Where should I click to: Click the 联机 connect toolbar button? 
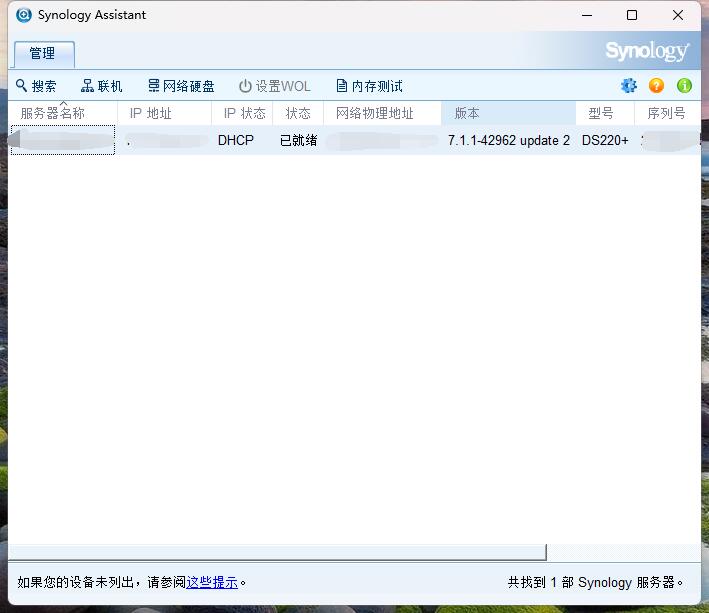click(101, 86)
